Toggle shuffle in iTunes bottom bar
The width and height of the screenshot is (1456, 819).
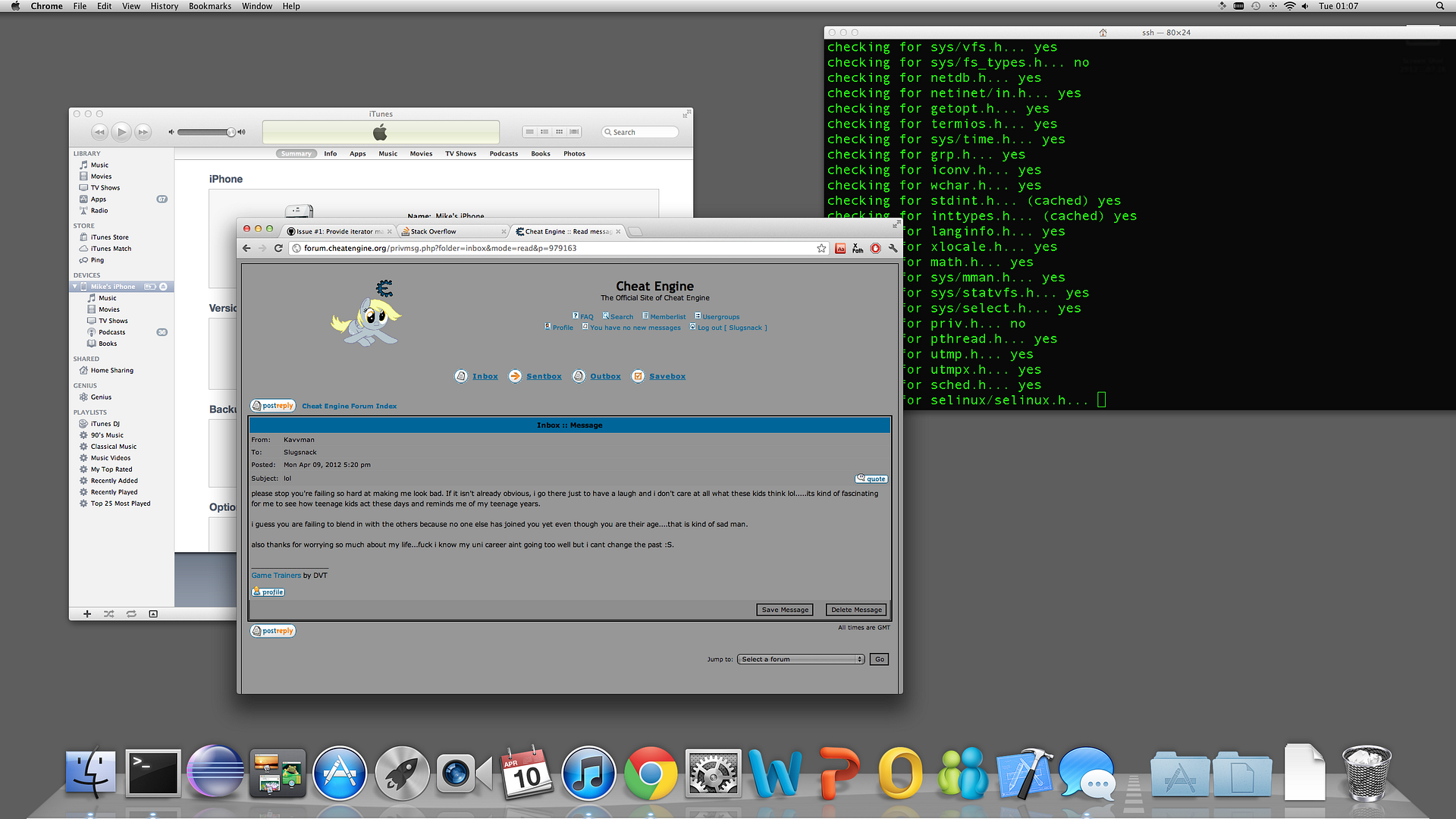click(x=109, y=614)
